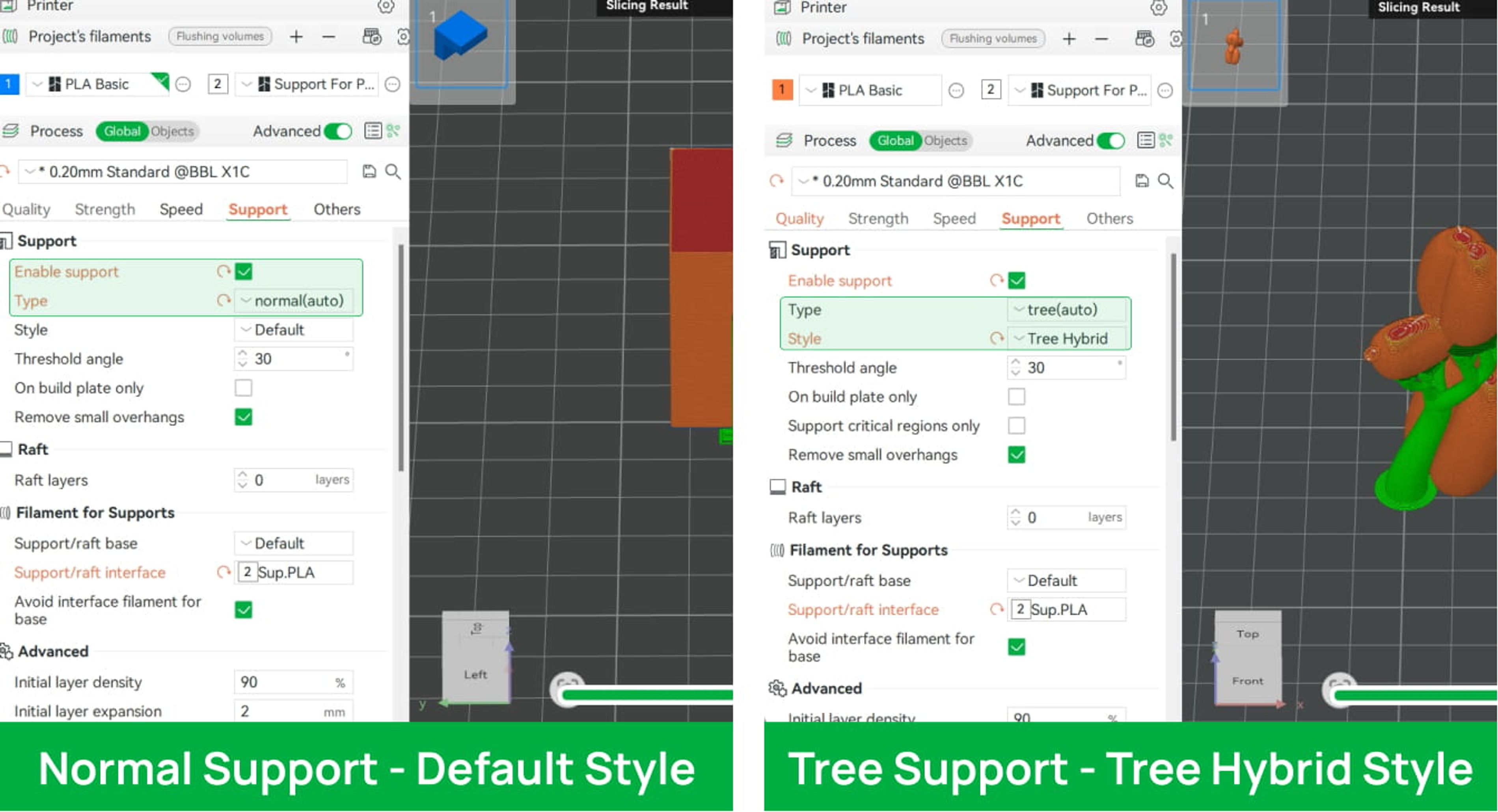The image size is (1498, 812).
Task: Check On build plate only, left panel
Action: point(244,388)
